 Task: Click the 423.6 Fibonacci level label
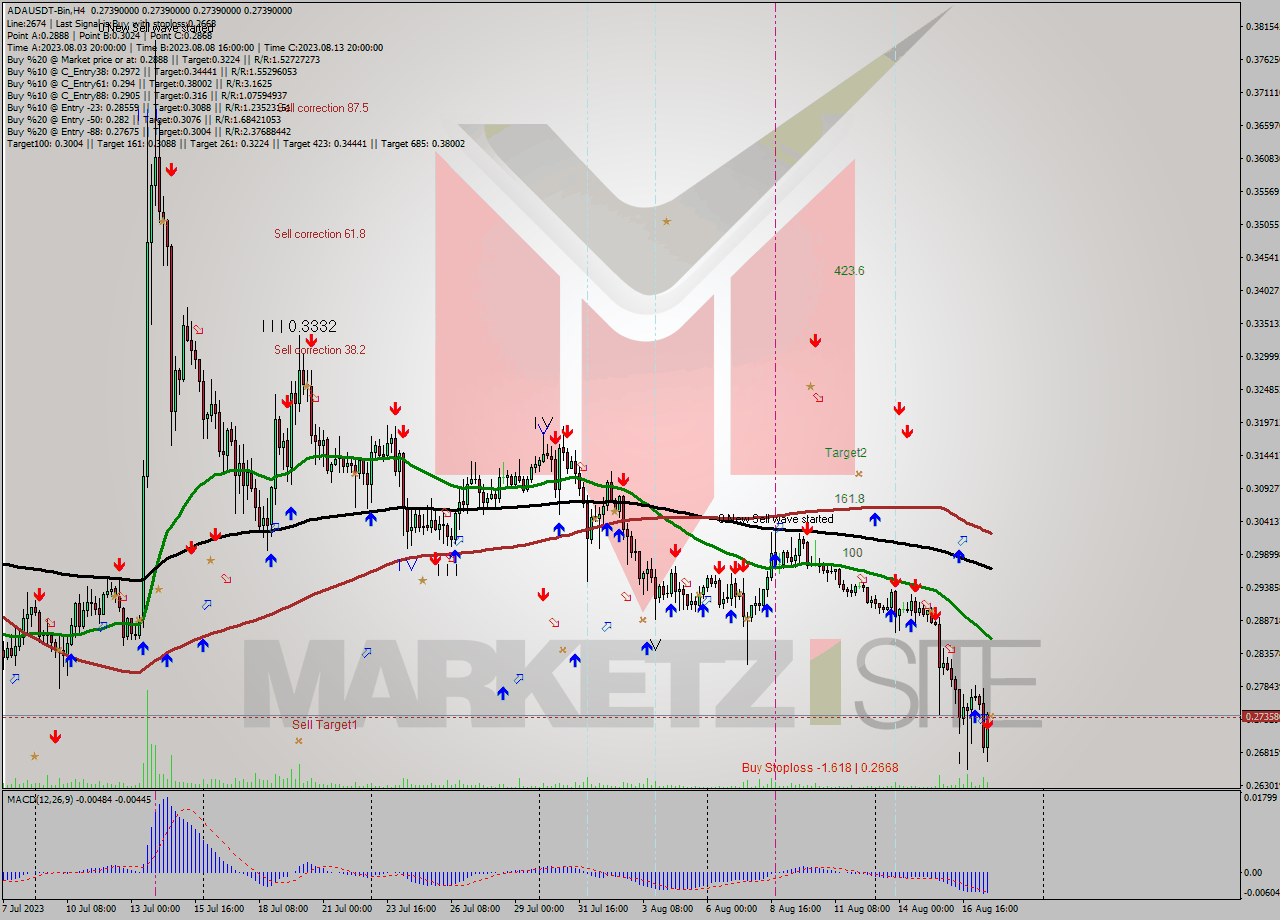[849, 271]
